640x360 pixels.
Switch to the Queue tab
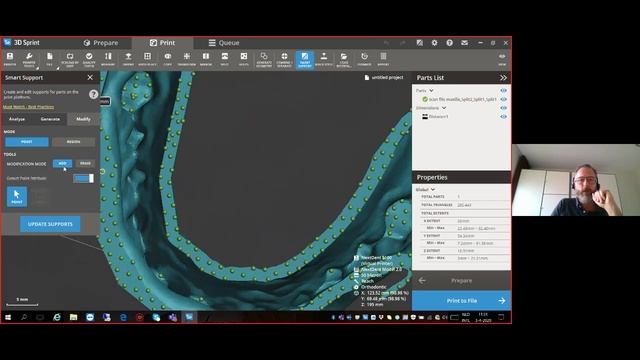(224, 43)
